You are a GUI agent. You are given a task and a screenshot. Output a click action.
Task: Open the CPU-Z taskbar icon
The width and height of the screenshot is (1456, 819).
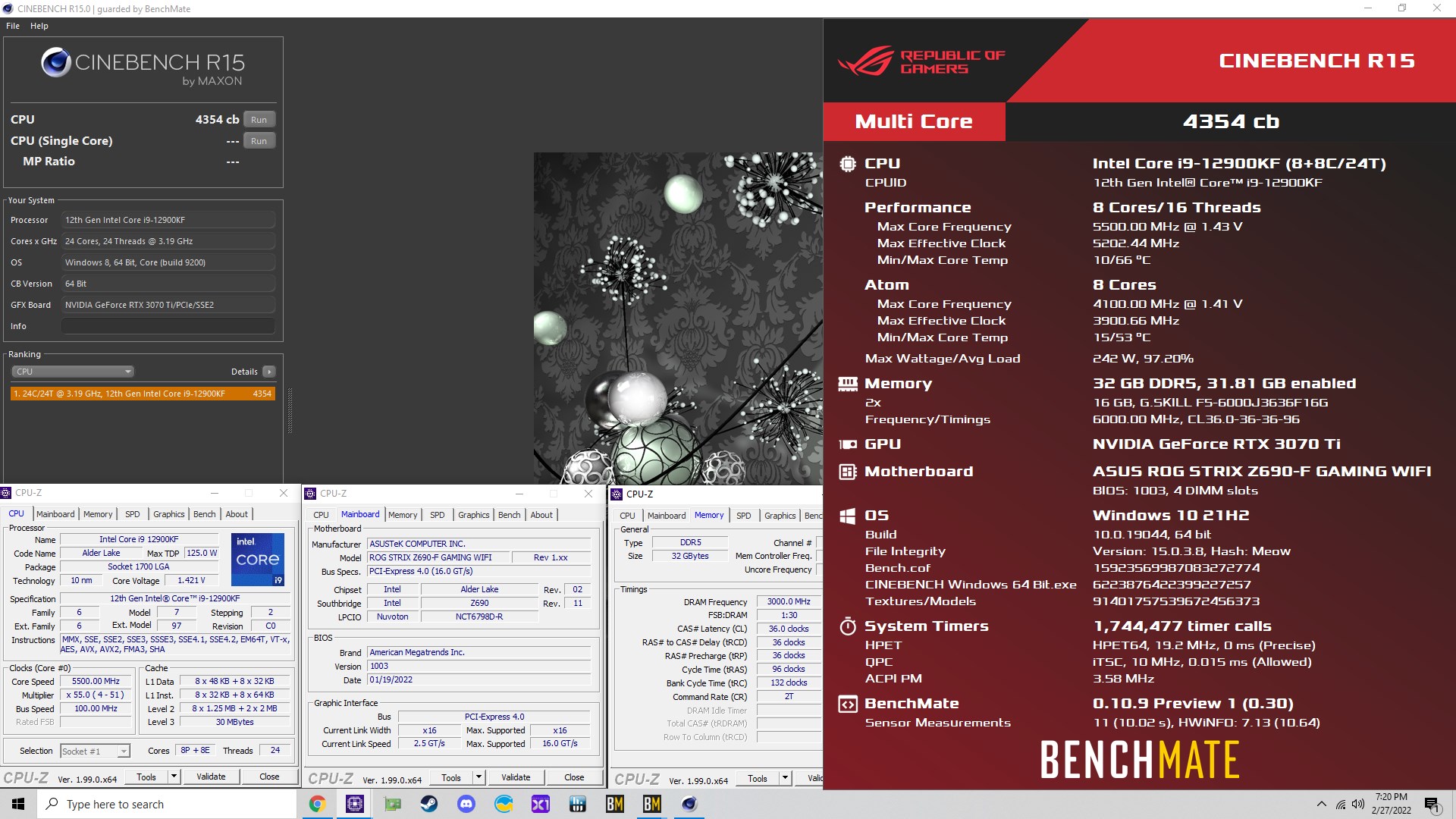[x=355, y=804]
